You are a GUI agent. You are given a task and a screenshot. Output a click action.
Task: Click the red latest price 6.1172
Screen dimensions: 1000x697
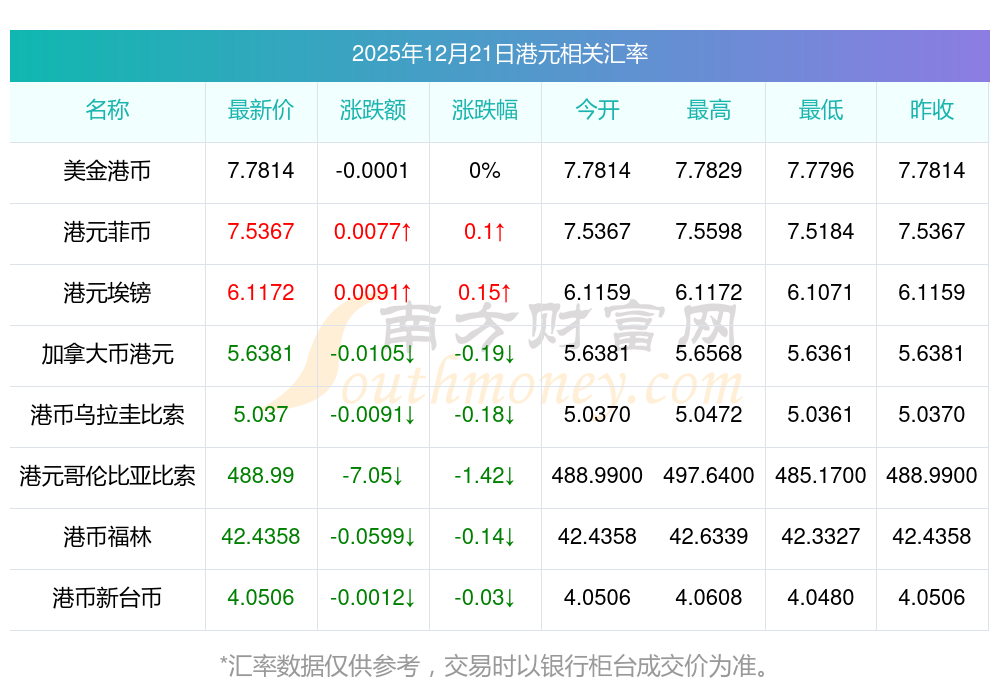(x=261, y=293)
